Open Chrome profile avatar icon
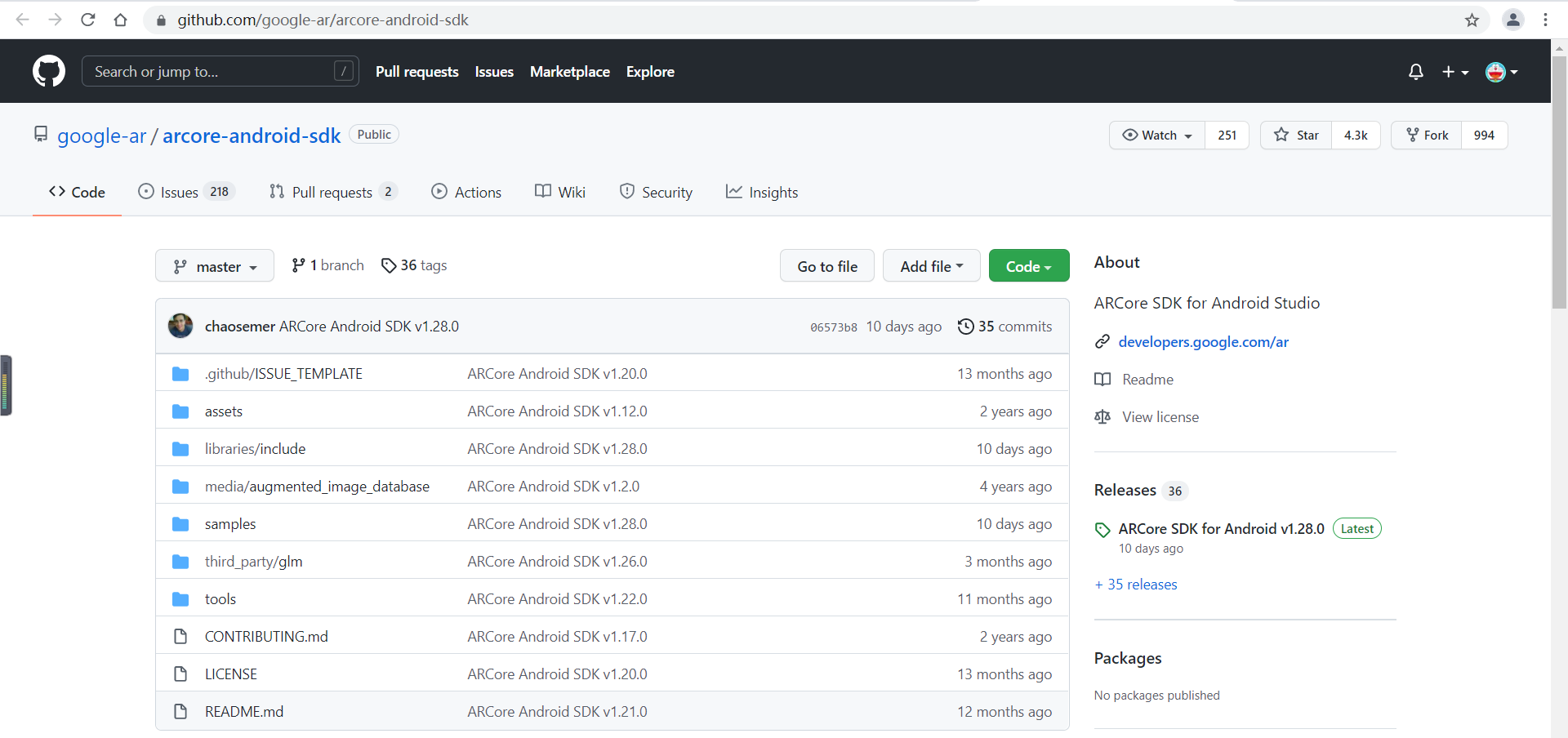The width and height of the screenshot is (1568, 738). 1512,20
